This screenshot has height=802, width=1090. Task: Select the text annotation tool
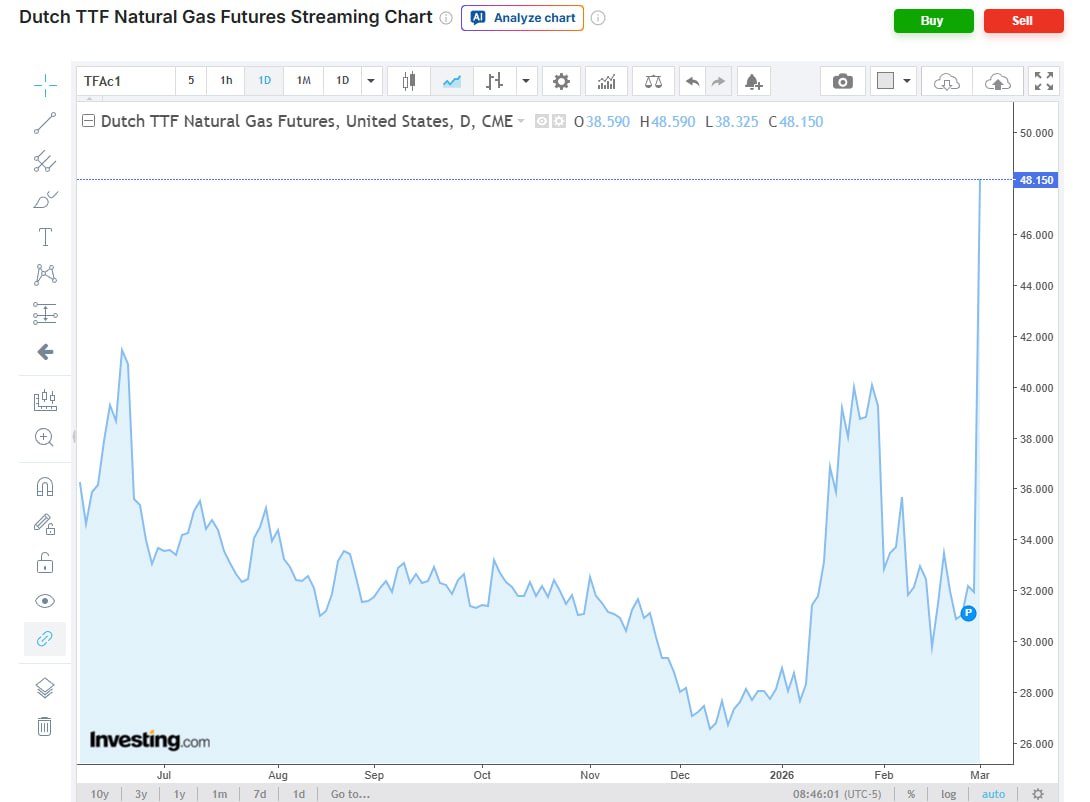(x=45, y=237)
